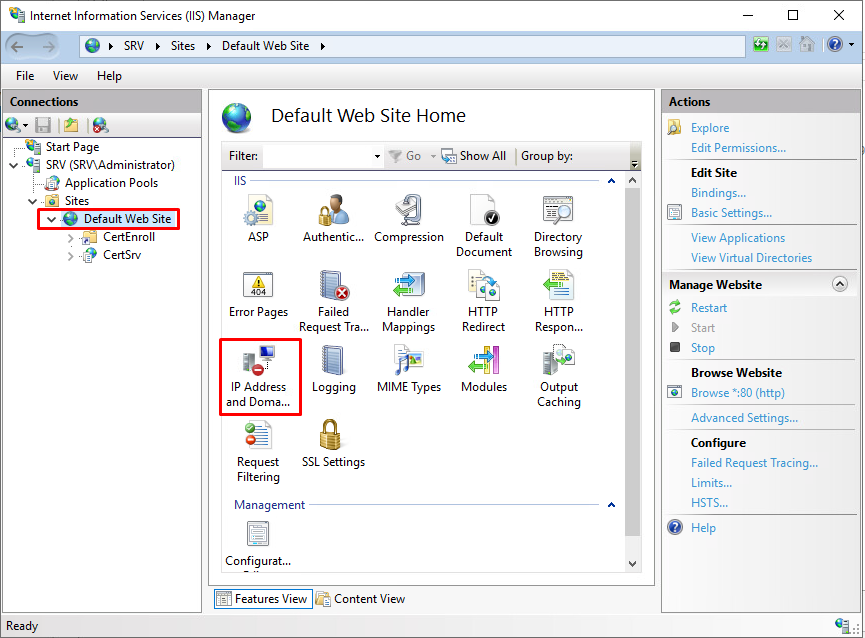
Task: Open the Output Caching feature
Action: tap(559, 377)
